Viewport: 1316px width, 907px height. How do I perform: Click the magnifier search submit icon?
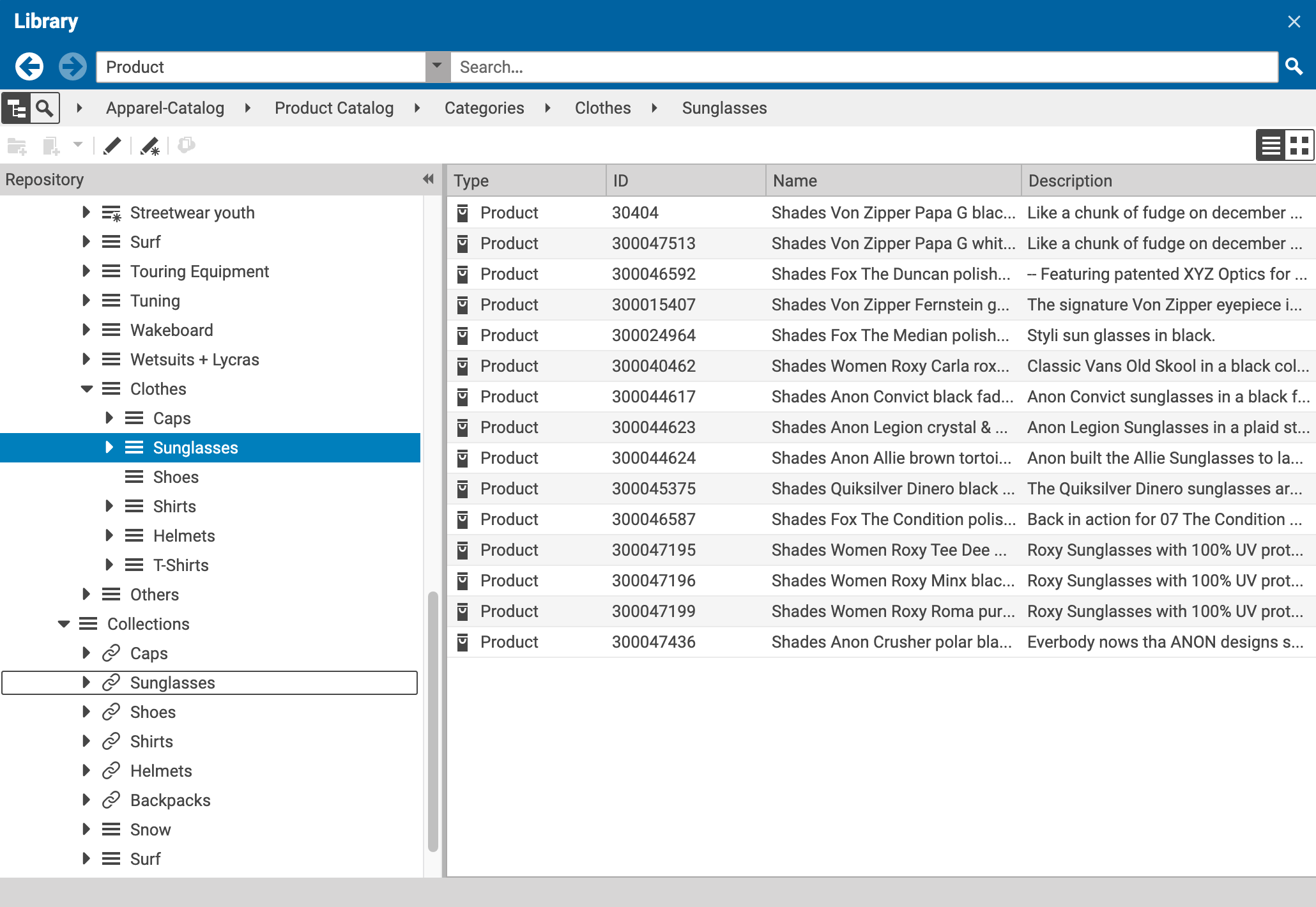pos(1294,66)
